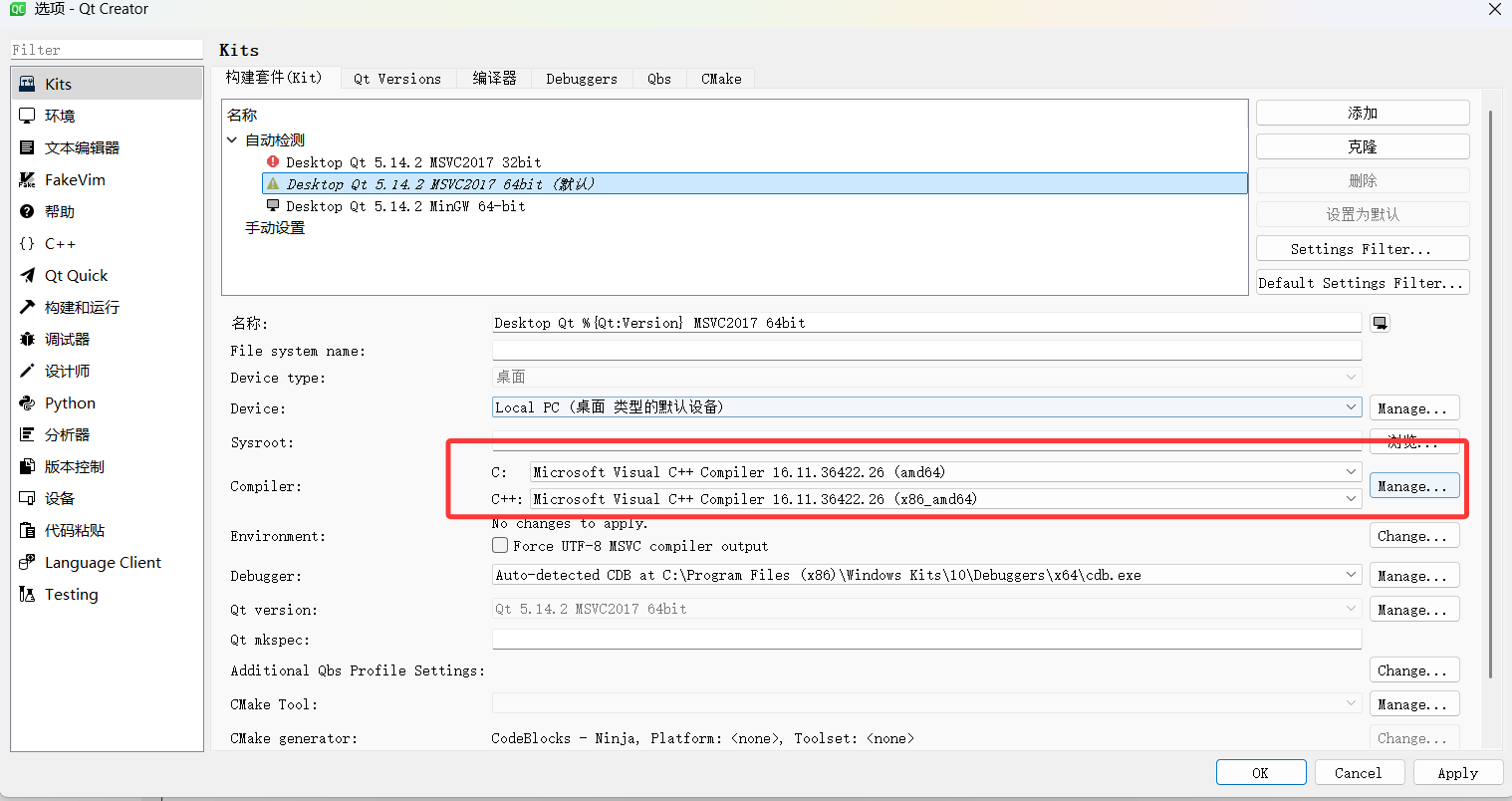Click Change... next to Environment
The height and width of the screenshot is (801, 1512).
tap(1414, 536)
